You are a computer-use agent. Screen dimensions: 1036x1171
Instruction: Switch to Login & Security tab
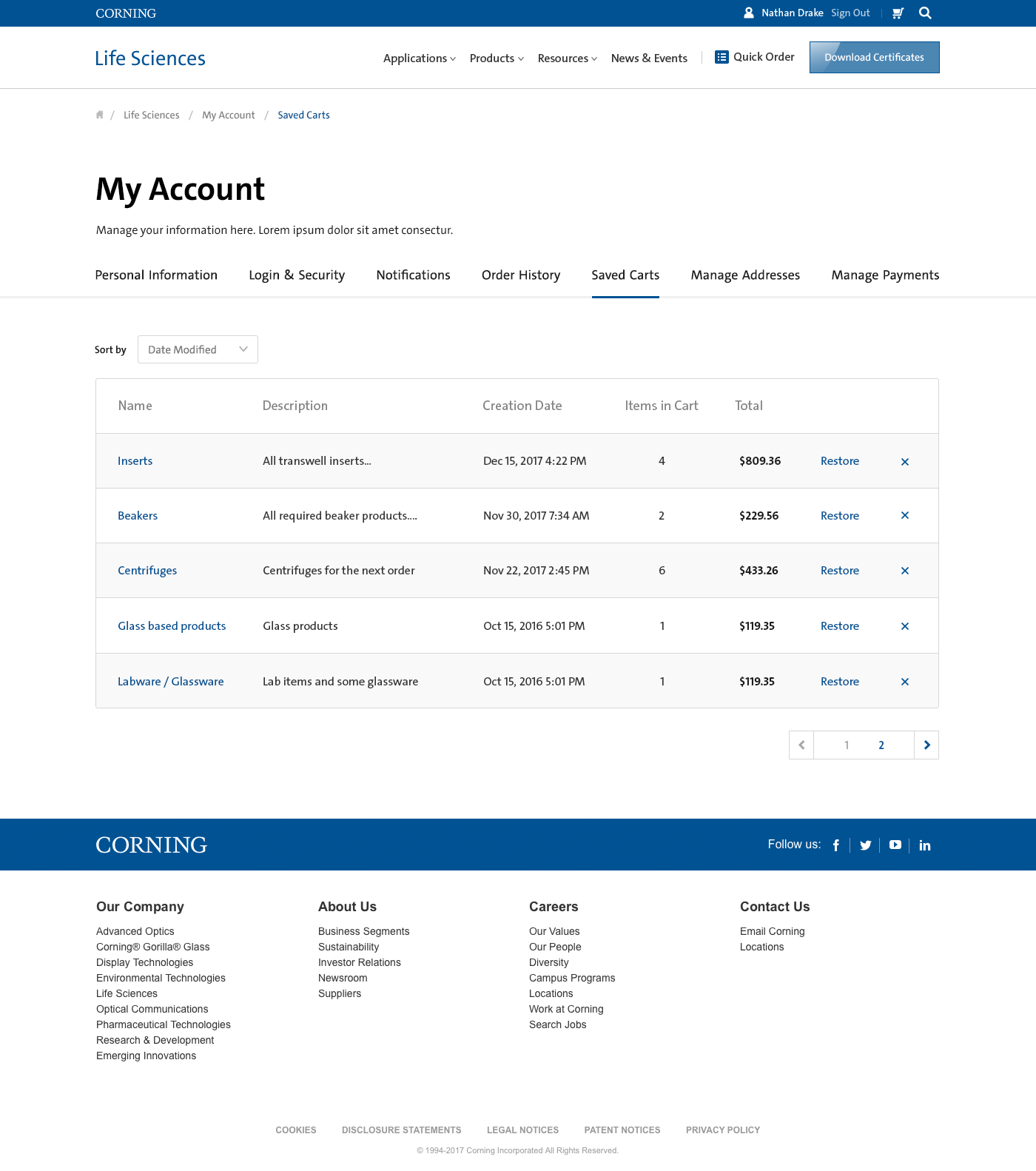click(x=297, y=275)
